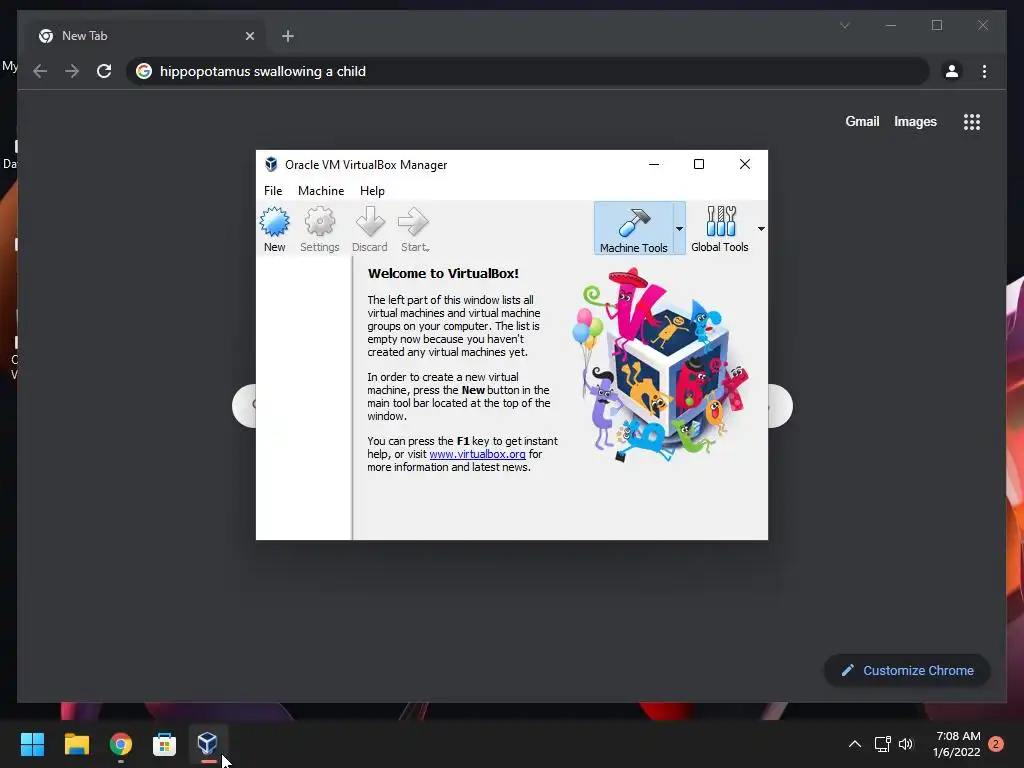Open the Images link
The image size is (1024, 768).
click(915, 121)
